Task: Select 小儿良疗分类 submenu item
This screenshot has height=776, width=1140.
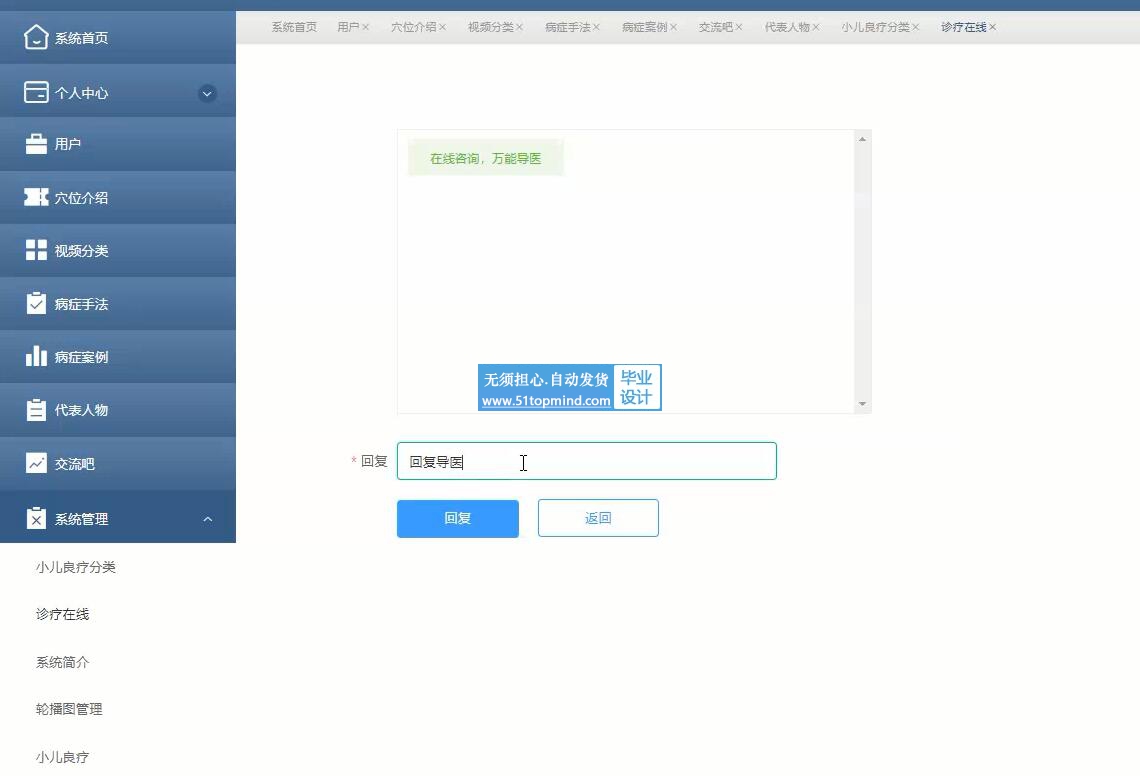Action: pyautogui.click(x=76, y=567)
